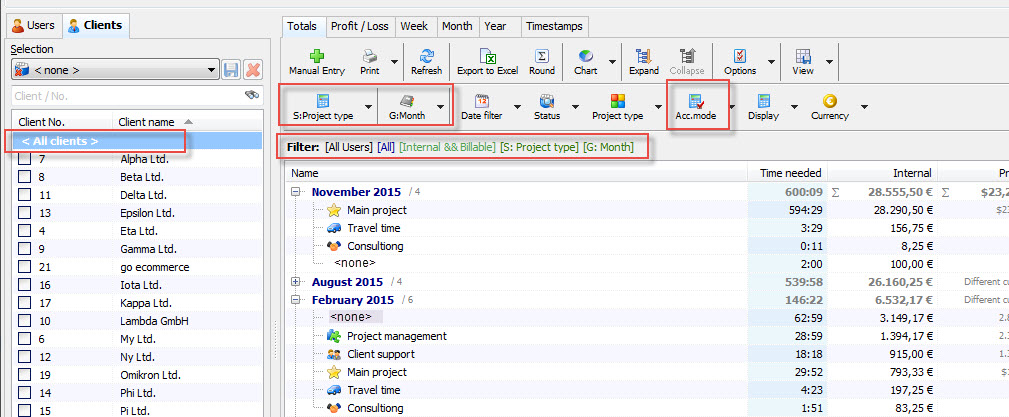Viewport: 1009px width, 417px height.
Task: Tick the checkbox for Iota Ltd.
Action: click(24, 285)
